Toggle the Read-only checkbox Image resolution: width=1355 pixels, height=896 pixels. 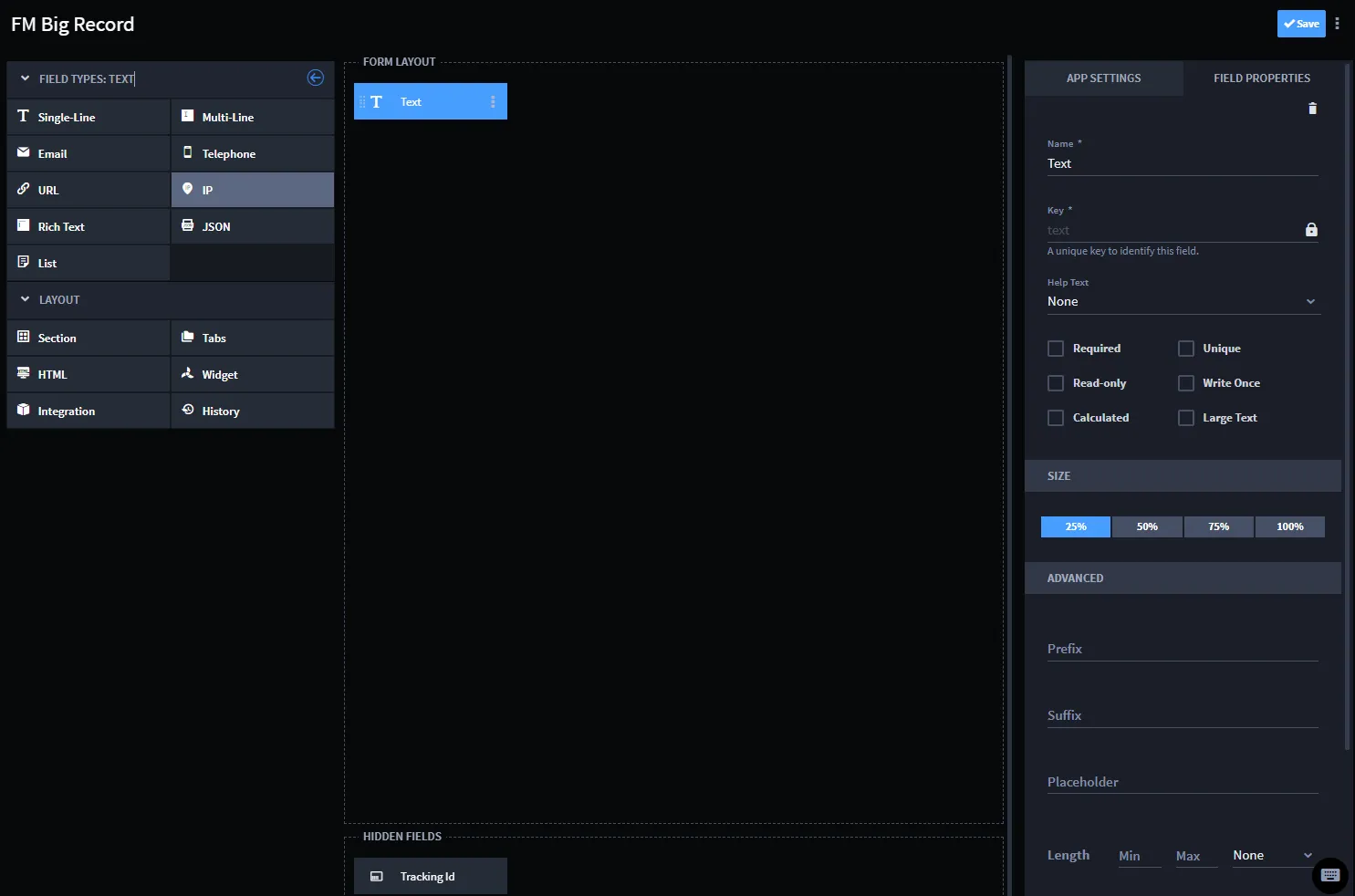(1056, 383)
